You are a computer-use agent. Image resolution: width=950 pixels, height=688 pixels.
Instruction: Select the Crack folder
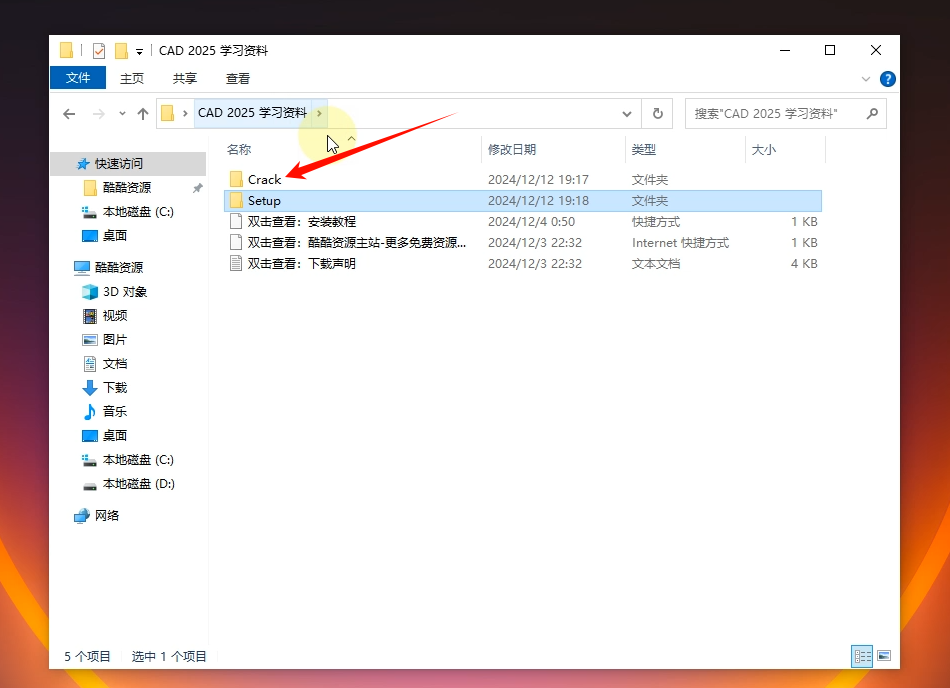(264, 180)
